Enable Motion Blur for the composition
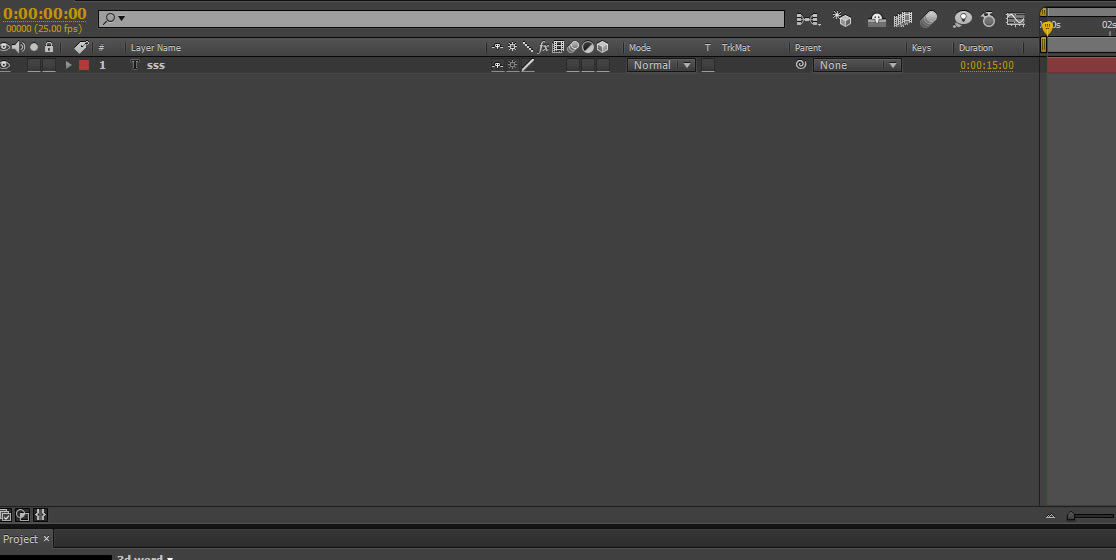This screenshot has width=1116, height=560. [x=929, y=19]
